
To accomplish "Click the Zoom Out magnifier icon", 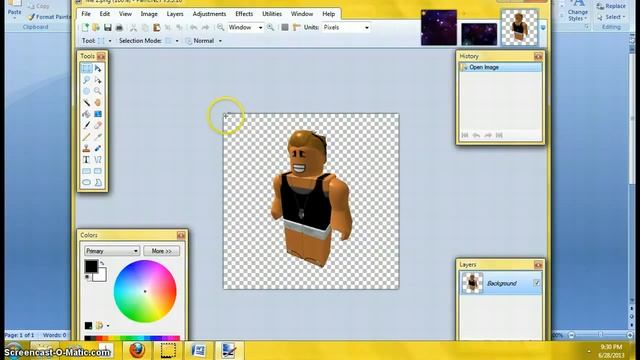I will [220, 27].
